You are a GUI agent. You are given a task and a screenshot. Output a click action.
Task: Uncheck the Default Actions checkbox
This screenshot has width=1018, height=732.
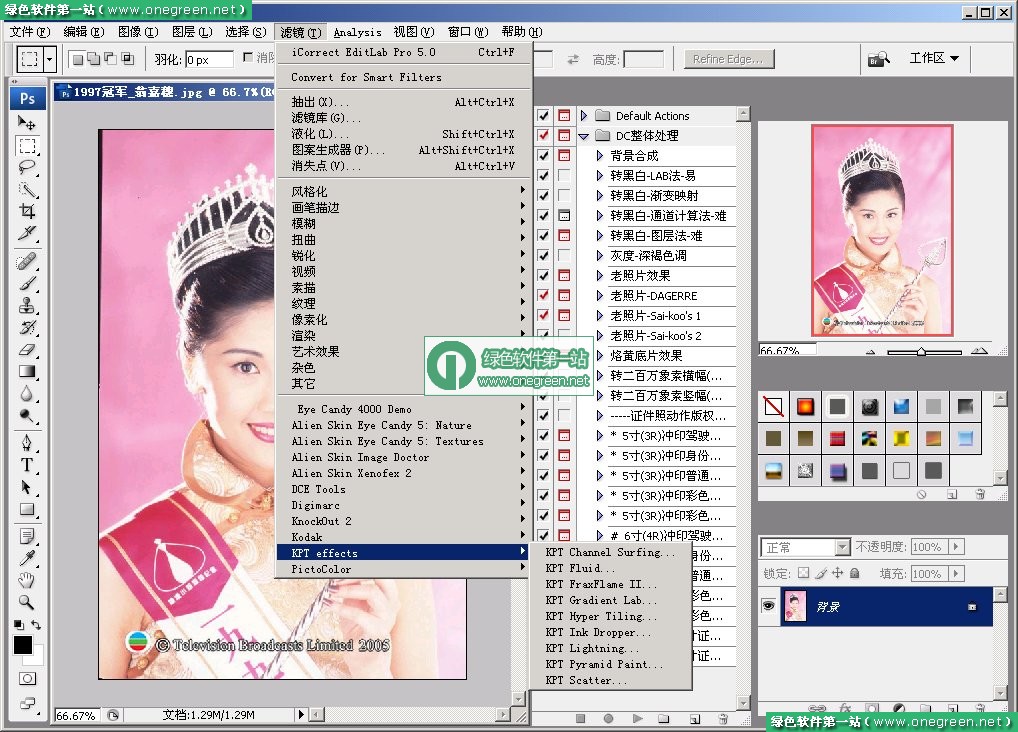[x=543, y=116]
